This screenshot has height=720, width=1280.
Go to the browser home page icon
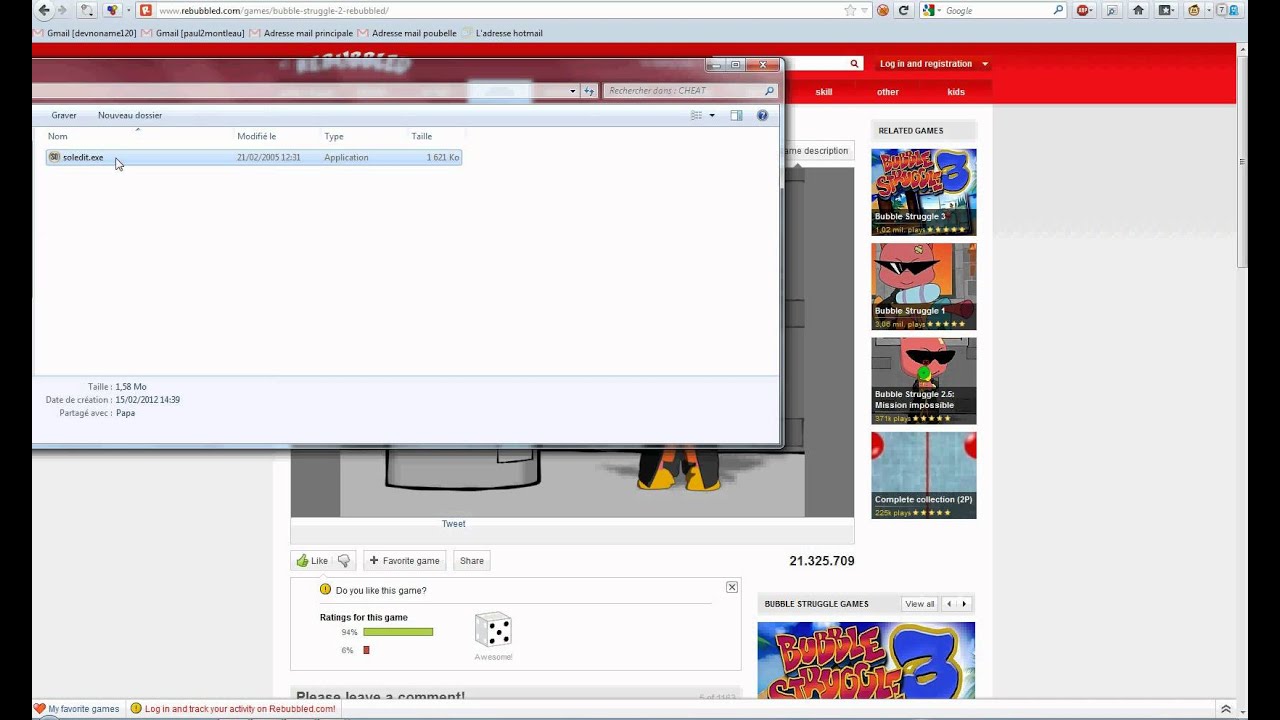point(1138,10)
